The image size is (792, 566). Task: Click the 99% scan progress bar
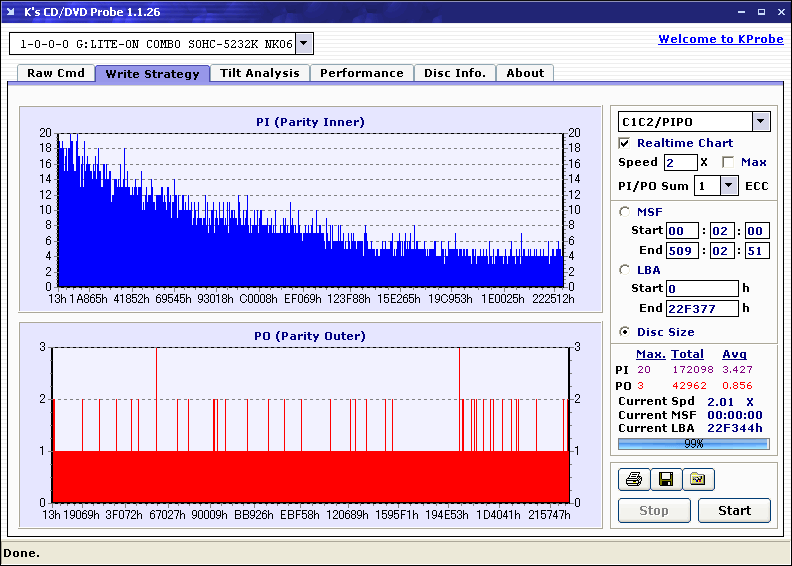point(693,443)
